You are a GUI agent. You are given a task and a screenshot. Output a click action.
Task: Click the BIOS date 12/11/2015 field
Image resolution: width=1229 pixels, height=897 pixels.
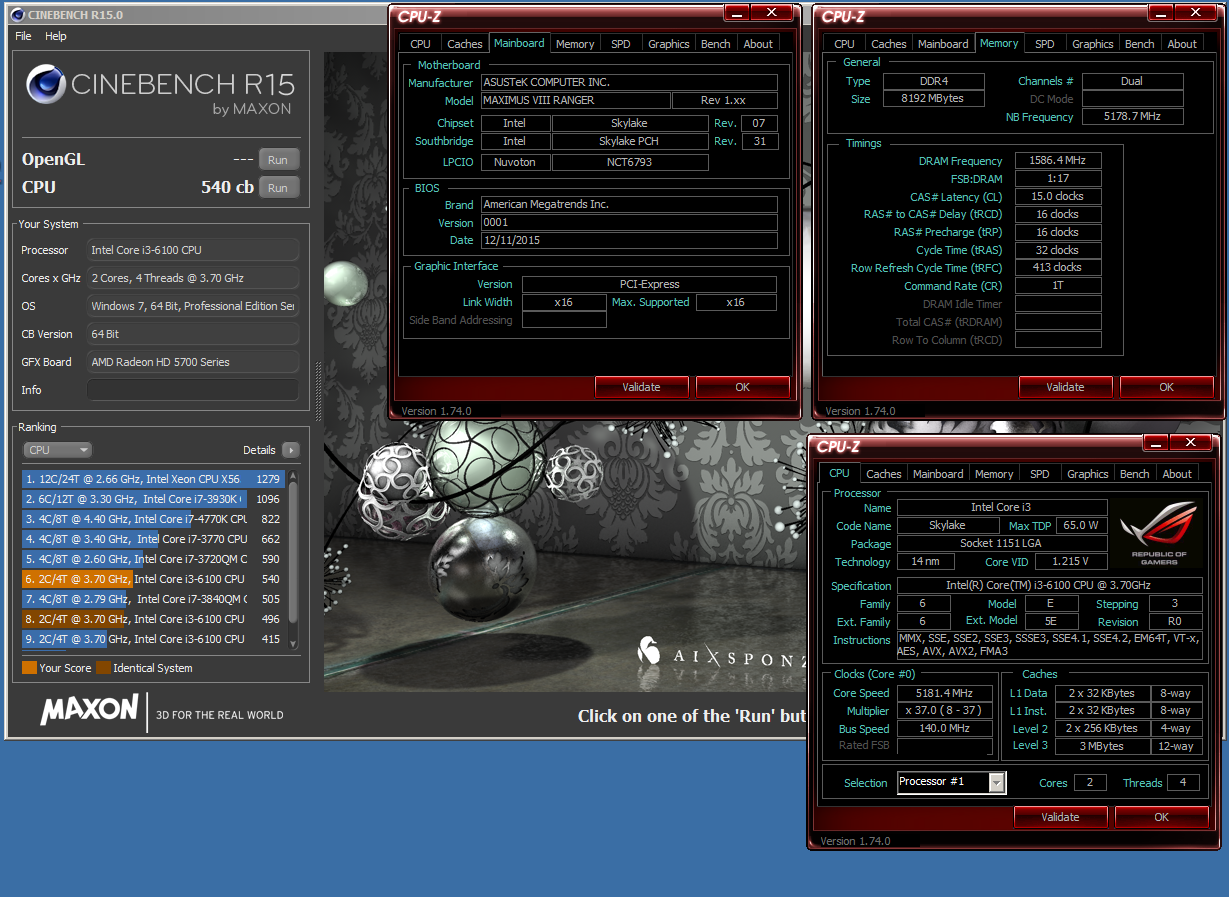coord(629,241)
